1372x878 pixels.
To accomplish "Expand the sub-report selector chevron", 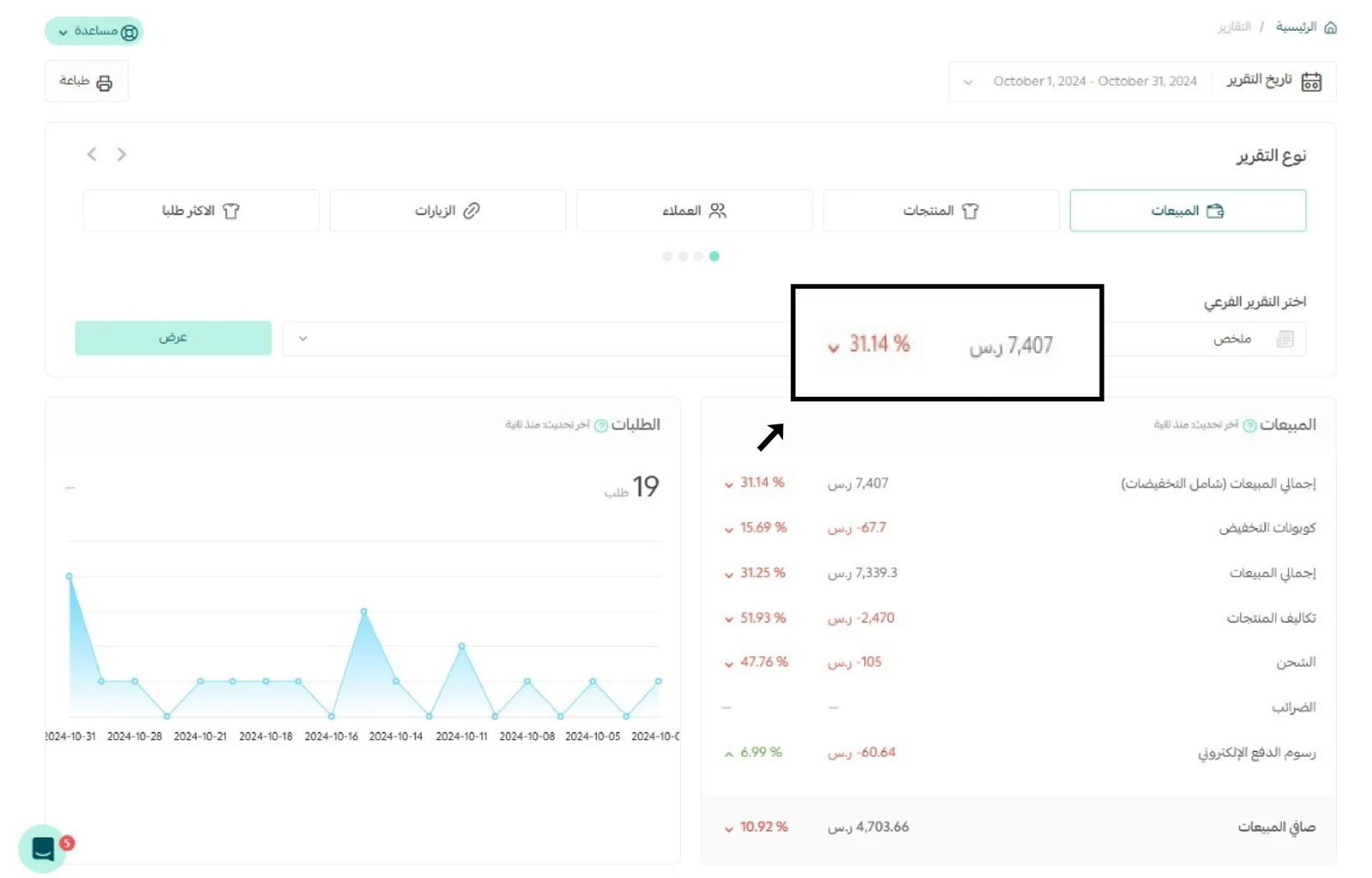I will pos(303,339).
